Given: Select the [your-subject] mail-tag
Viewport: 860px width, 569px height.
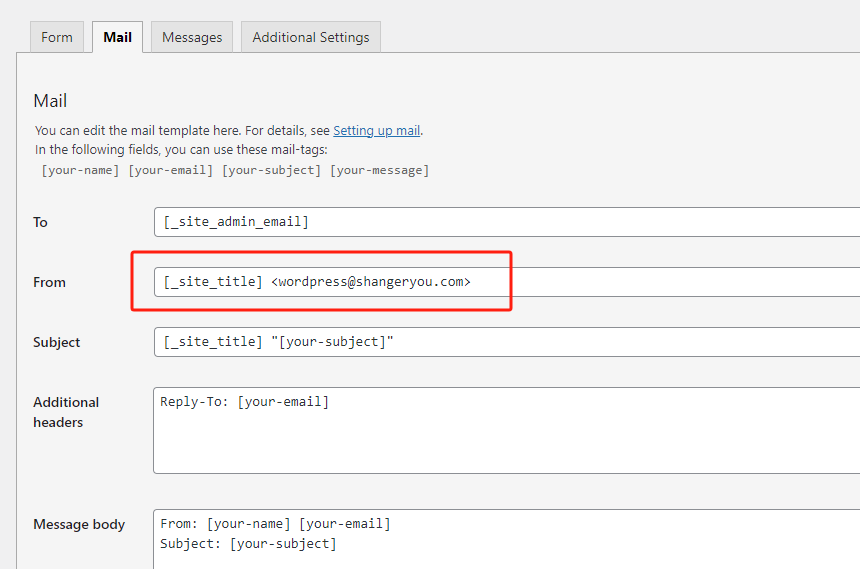Looking at the screenshot, I should pyautogui.click(x=271, y=170).
